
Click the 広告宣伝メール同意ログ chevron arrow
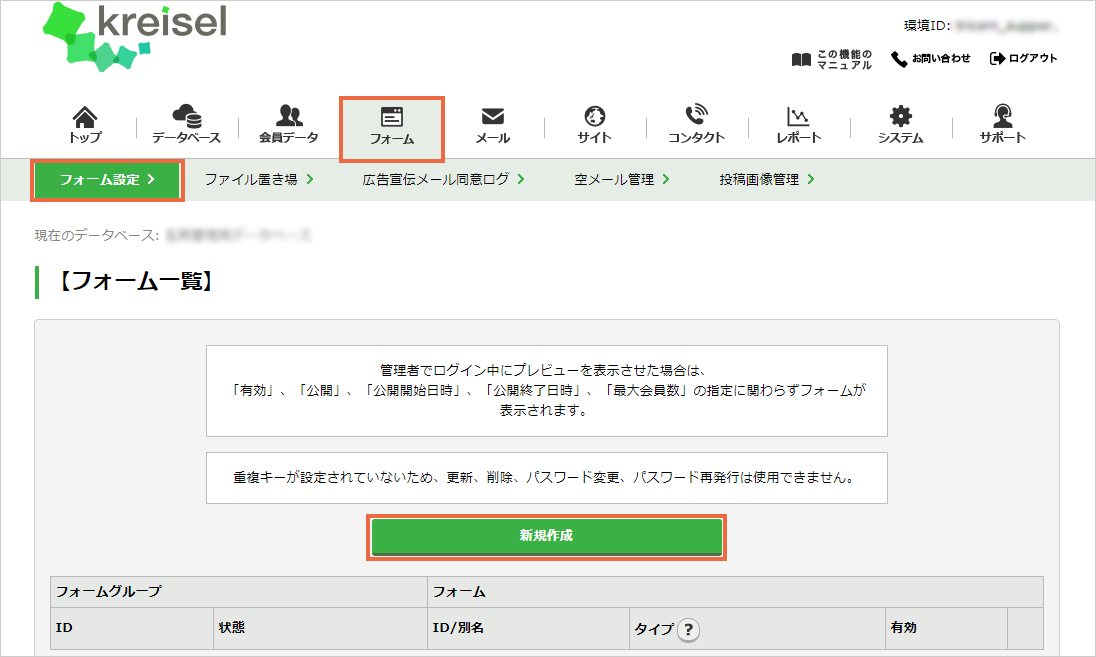[x=521, y=180]
